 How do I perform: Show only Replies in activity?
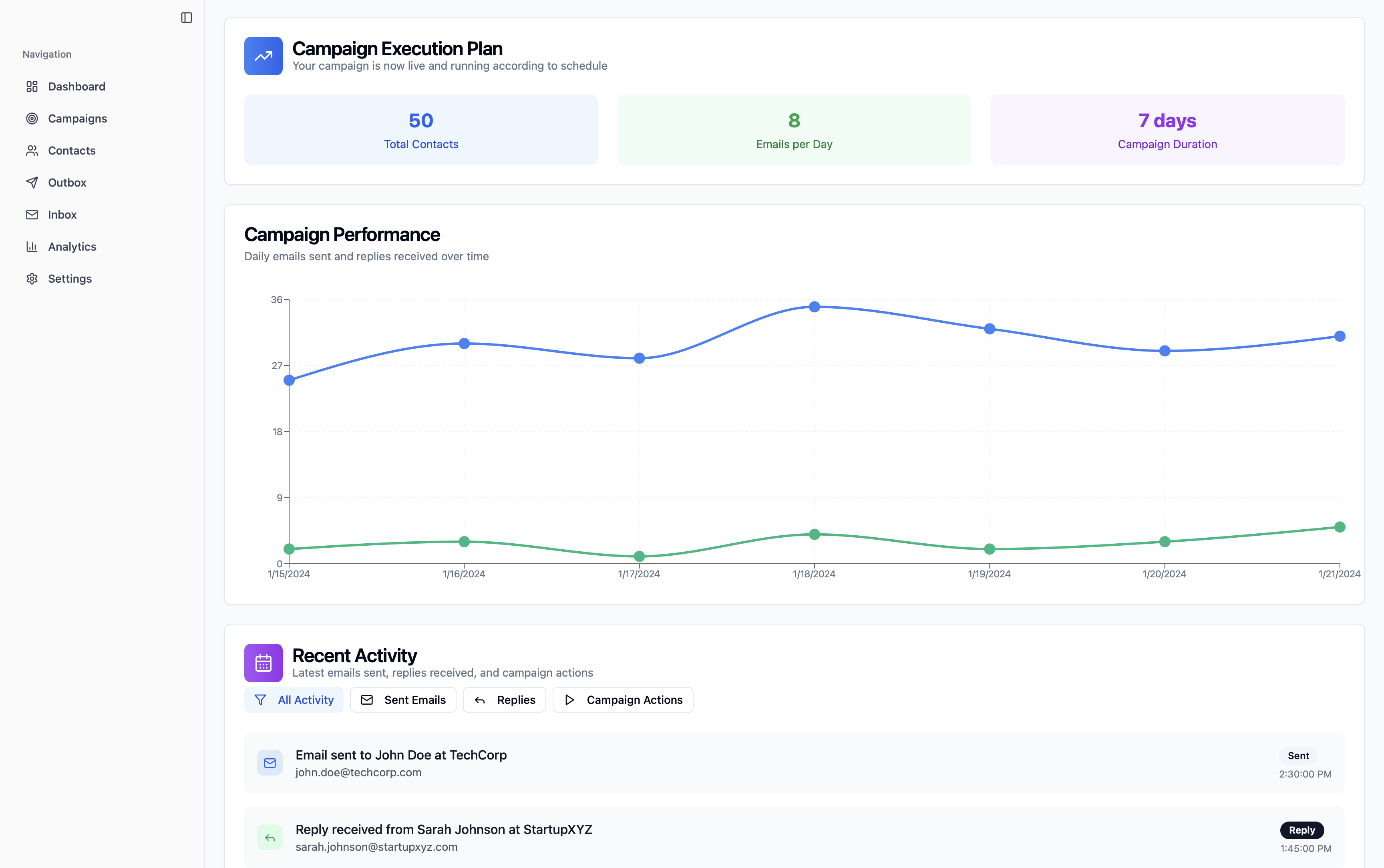coord(504,700)
